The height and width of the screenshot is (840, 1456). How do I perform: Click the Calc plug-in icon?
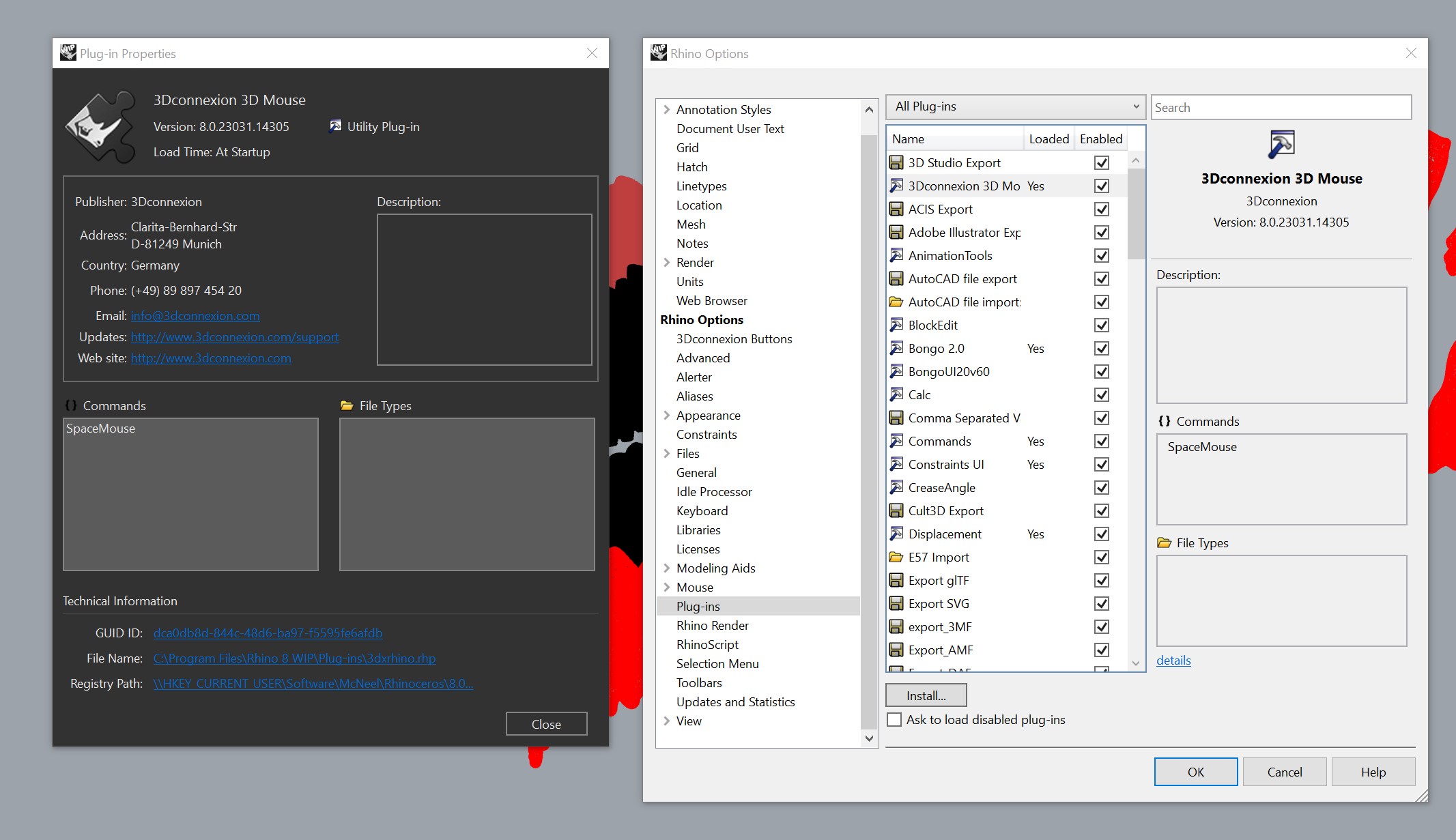point(896,394)
